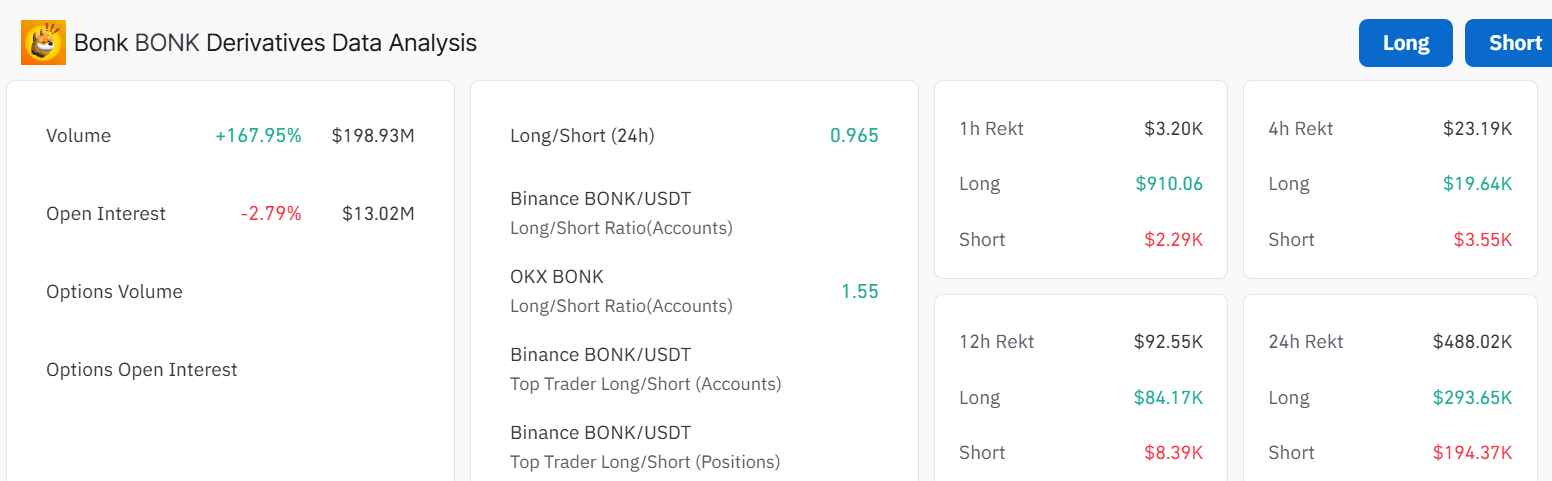Click the 4h Rekt total $23.19K
The width and height of the screenshot is (1552, 481).
1477,129
